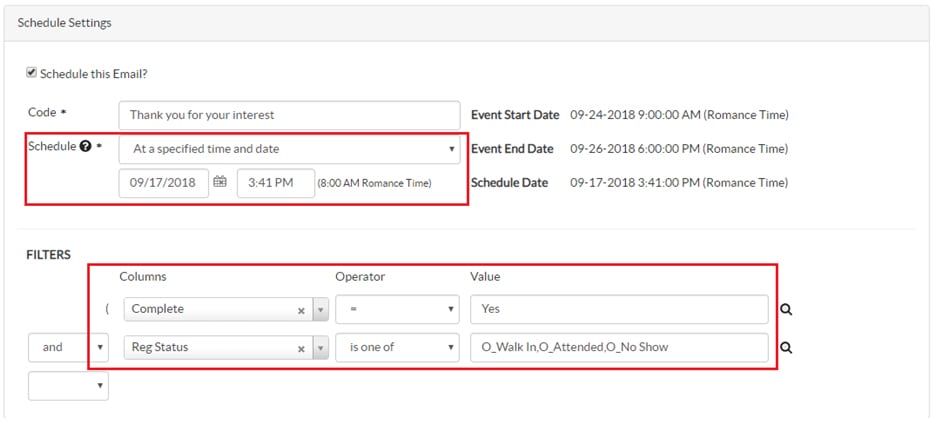Click the Value field with O_Walk In statuses
Image resolution: width=933 pixels, height=423 pixels.
point(619,348)
